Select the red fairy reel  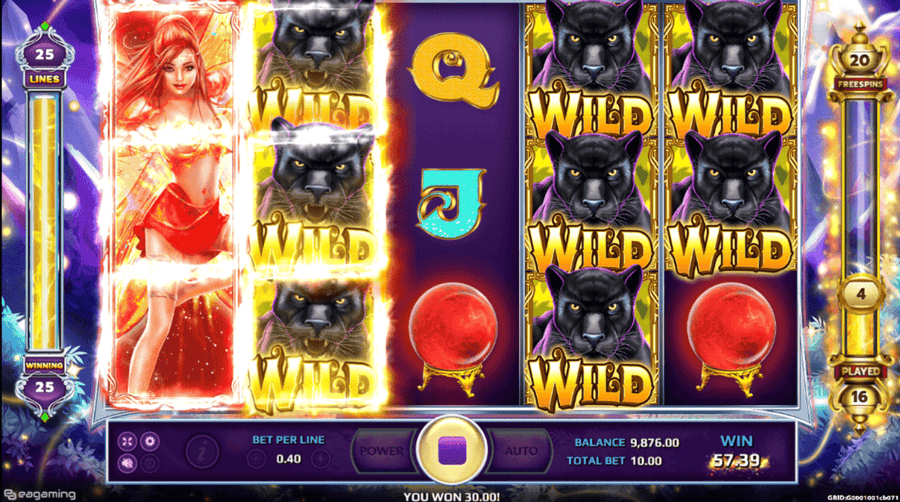coord(171,207)
